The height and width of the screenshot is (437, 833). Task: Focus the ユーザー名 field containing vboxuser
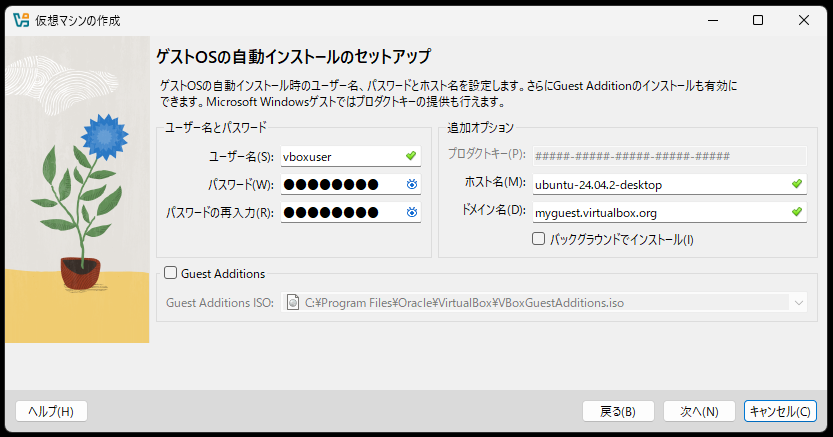pos(340,156)
